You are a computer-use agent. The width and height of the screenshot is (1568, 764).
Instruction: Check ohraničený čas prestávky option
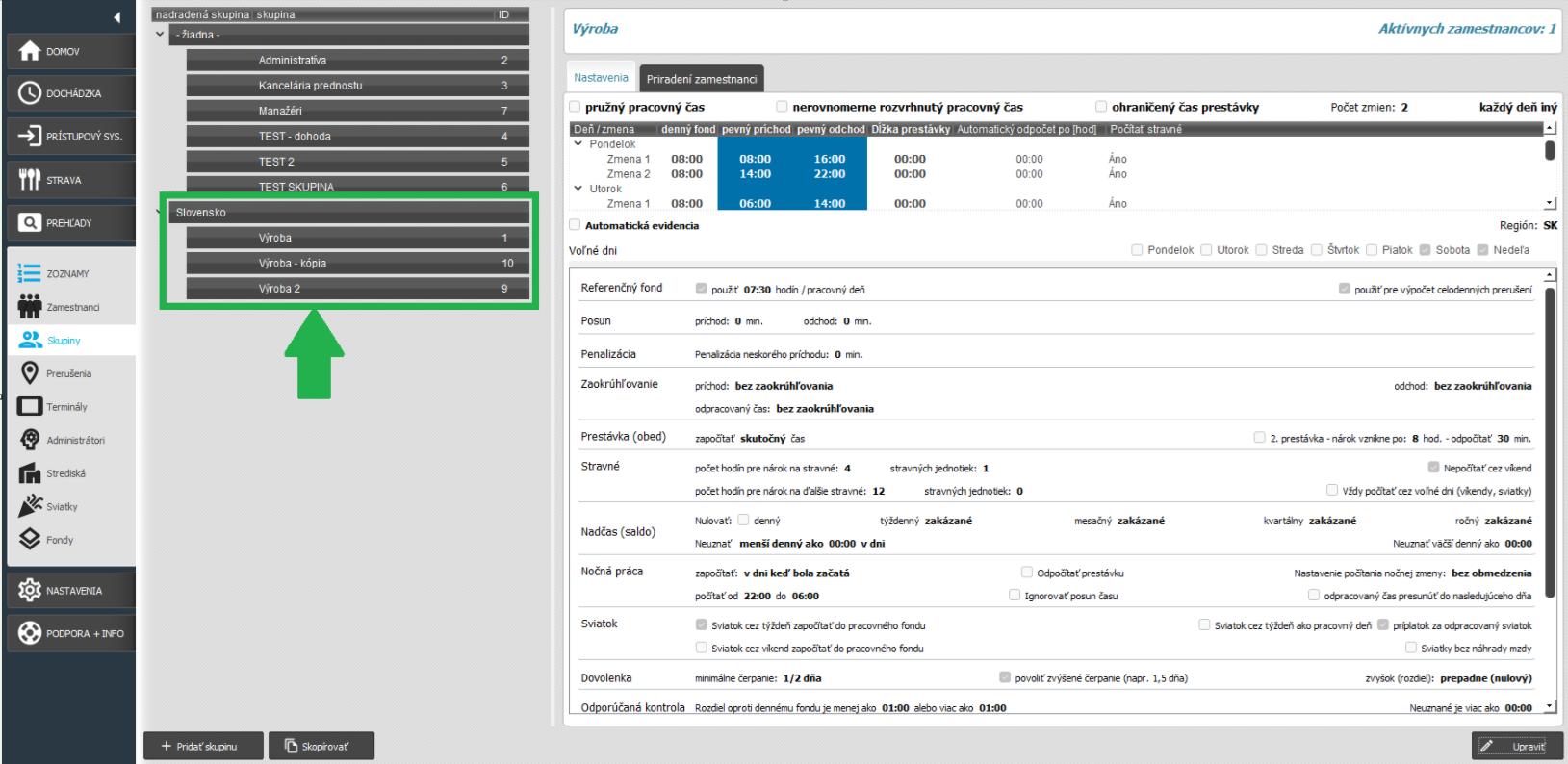coord(1101,107)
